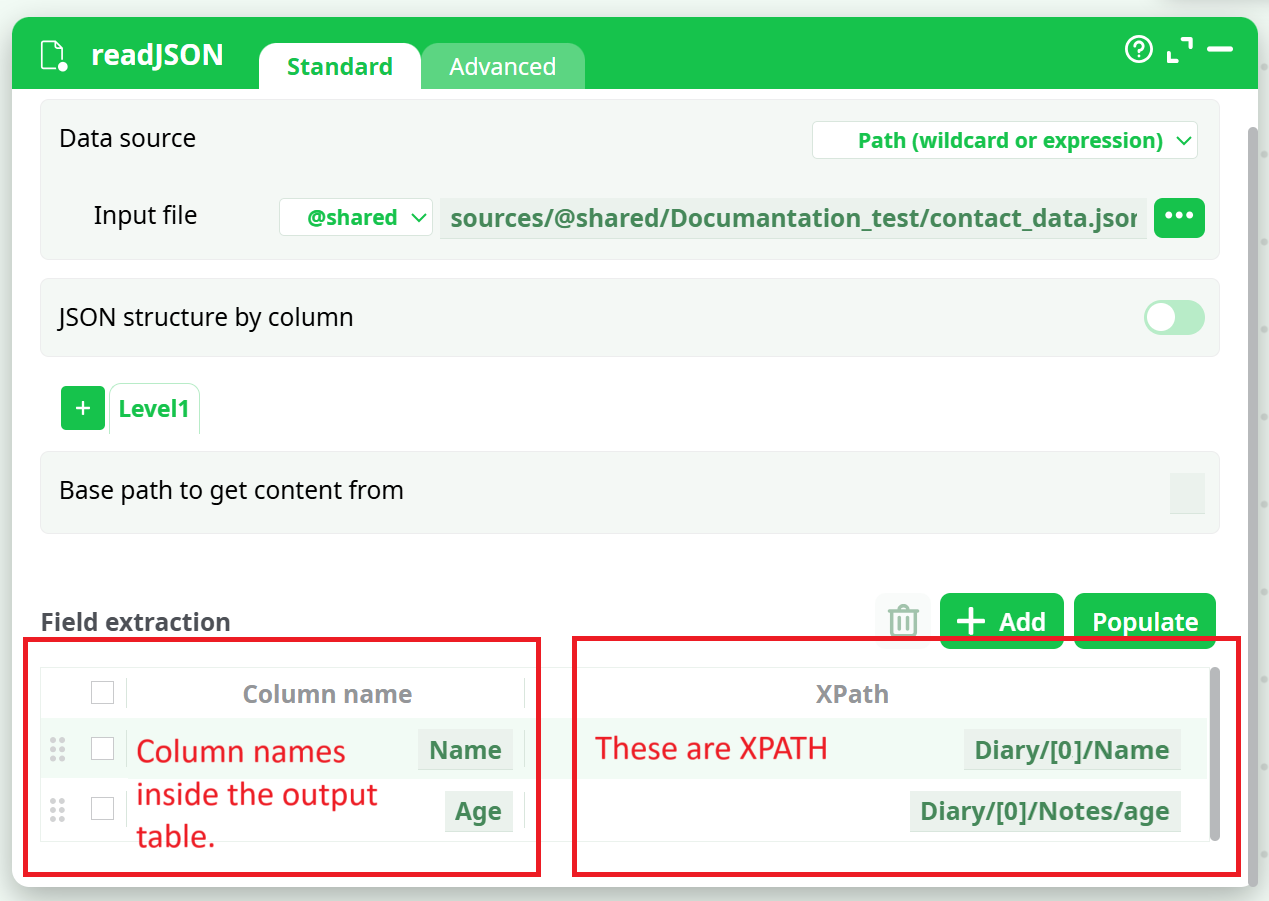Switch to the Advanced tab
Viewport: 1269px width, 901px height.
[502, 67]
